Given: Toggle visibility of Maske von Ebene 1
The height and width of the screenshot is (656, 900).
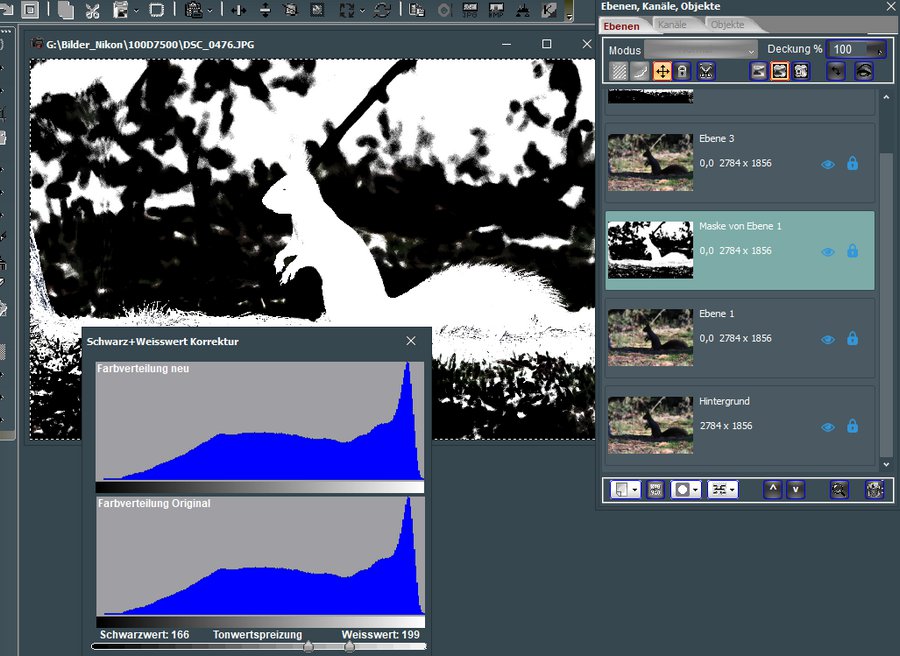Looking at the screenshot, I should [827, 252].
